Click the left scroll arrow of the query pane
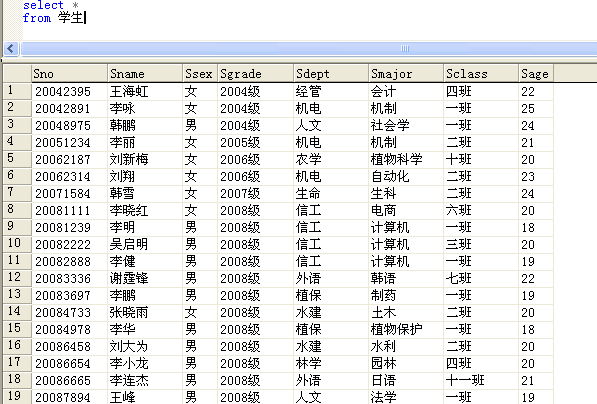Viewport: 597px width, 404px height. click(x=11, y=49)
